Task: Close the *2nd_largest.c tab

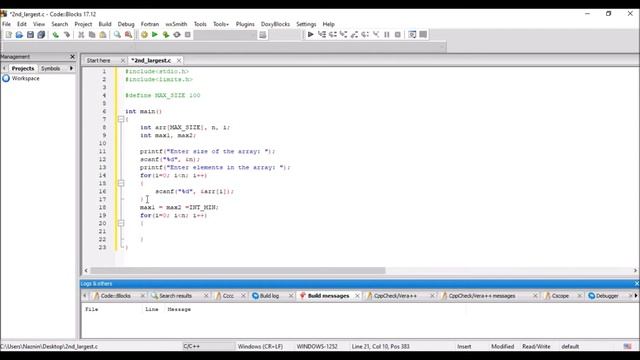Action: (x=179, y=60)
